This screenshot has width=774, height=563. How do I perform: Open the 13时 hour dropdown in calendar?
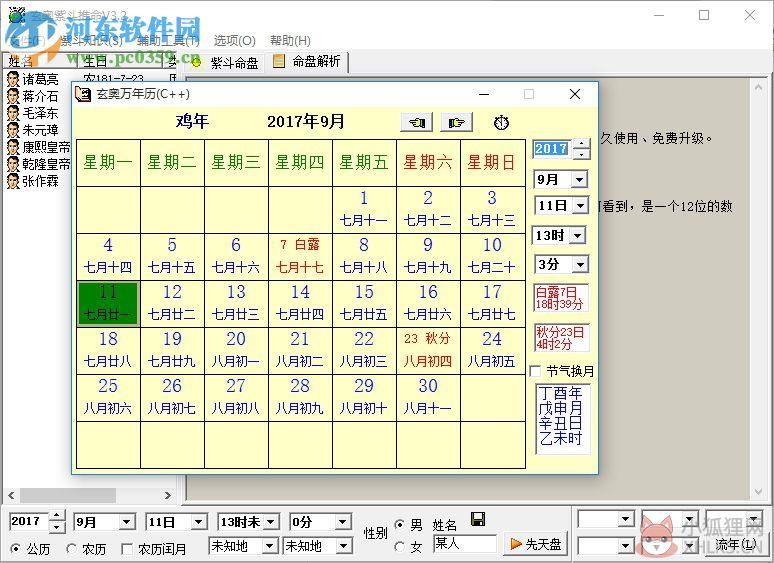coord(577,235)
